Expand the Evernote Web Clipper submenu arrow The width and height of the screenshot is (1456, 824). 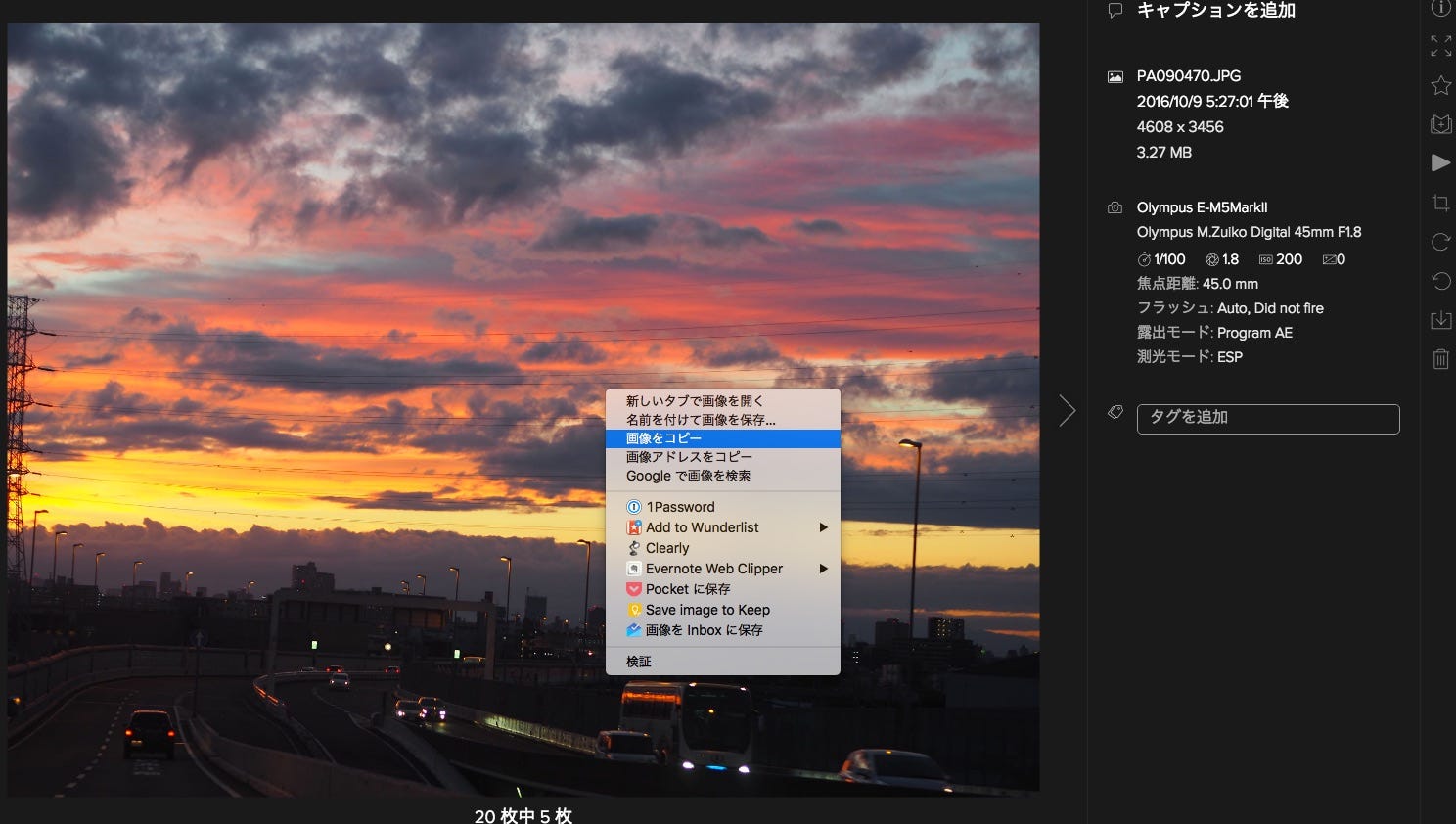point(824,569)
